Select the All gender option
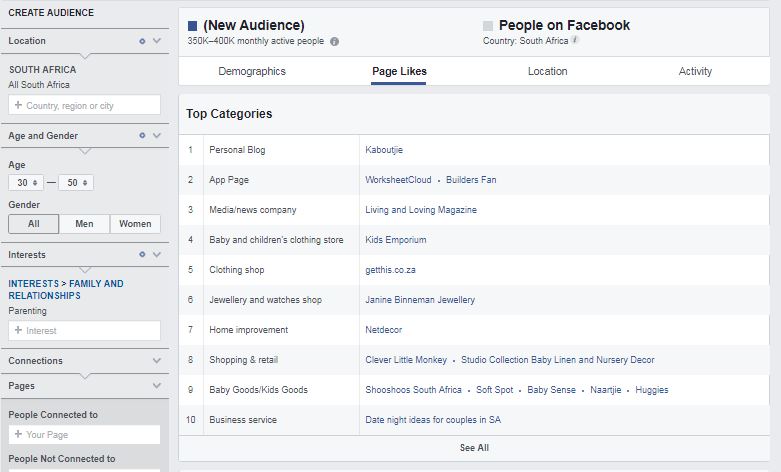Viewport: 781px width, 472px height. coord(33,224)
